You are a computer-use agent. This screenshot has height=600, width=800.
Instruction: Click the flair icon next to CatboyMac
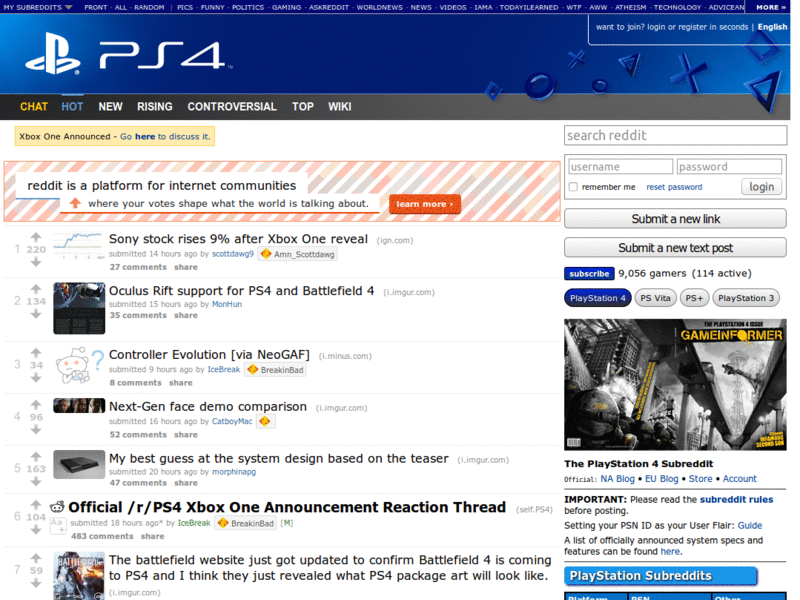(265, 421)
